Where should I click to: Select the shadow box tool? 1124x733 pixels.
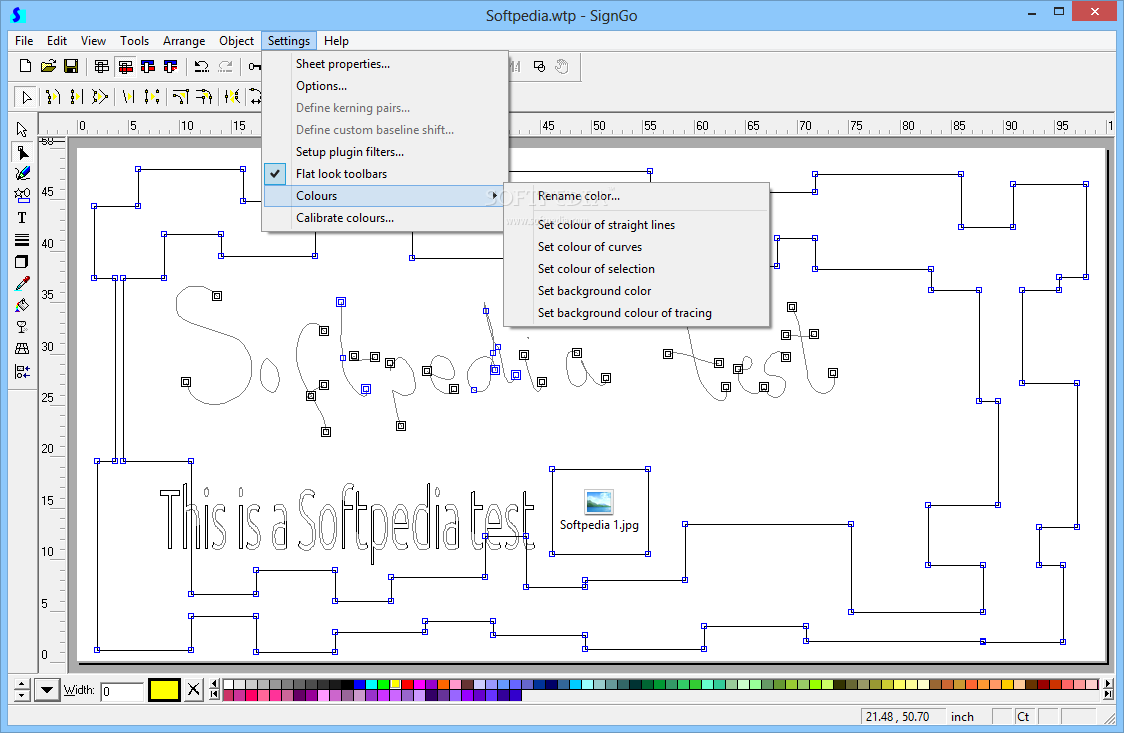(22, 262)
